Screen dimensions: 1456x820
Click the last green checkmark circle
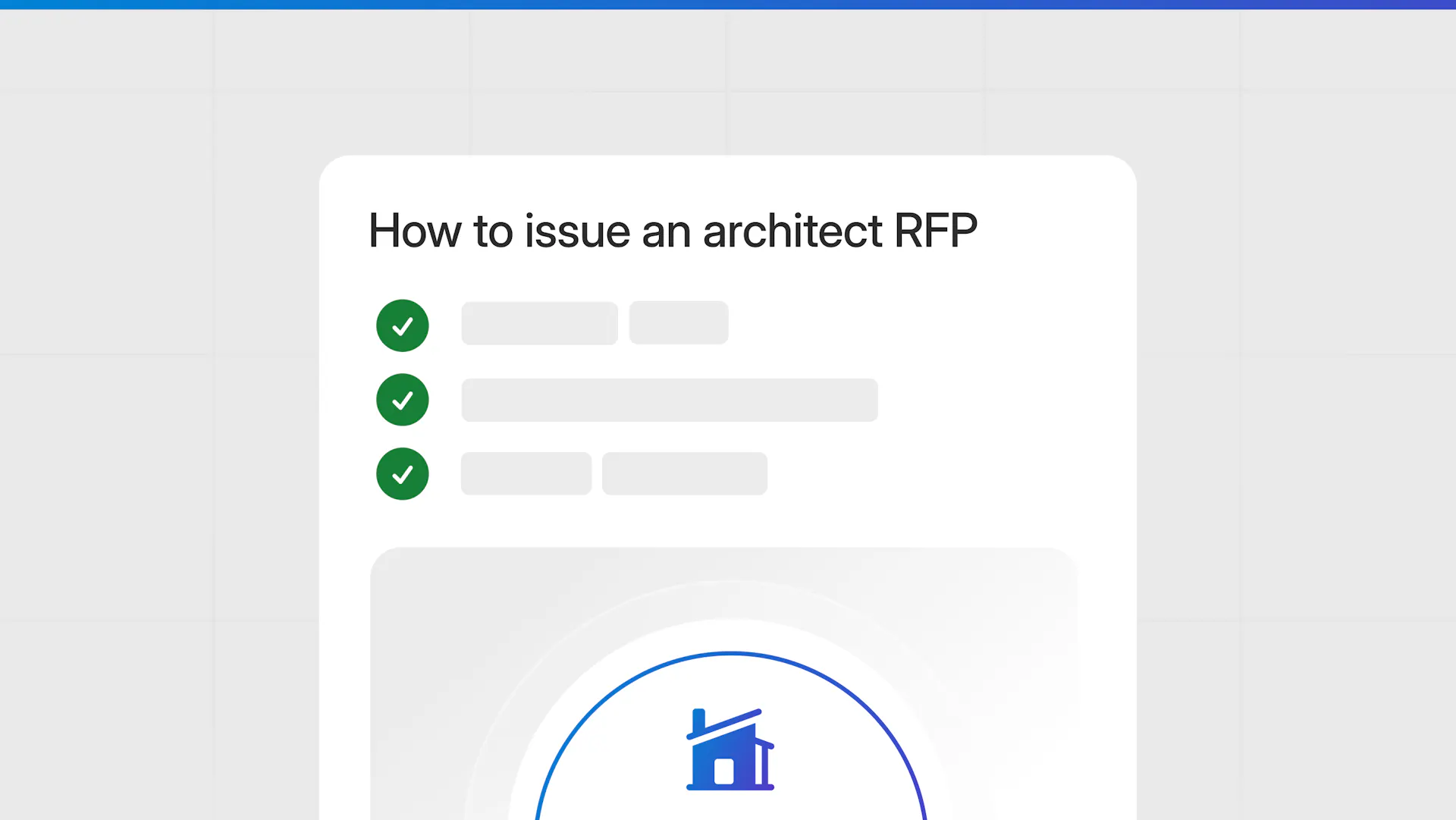(403, 474)
